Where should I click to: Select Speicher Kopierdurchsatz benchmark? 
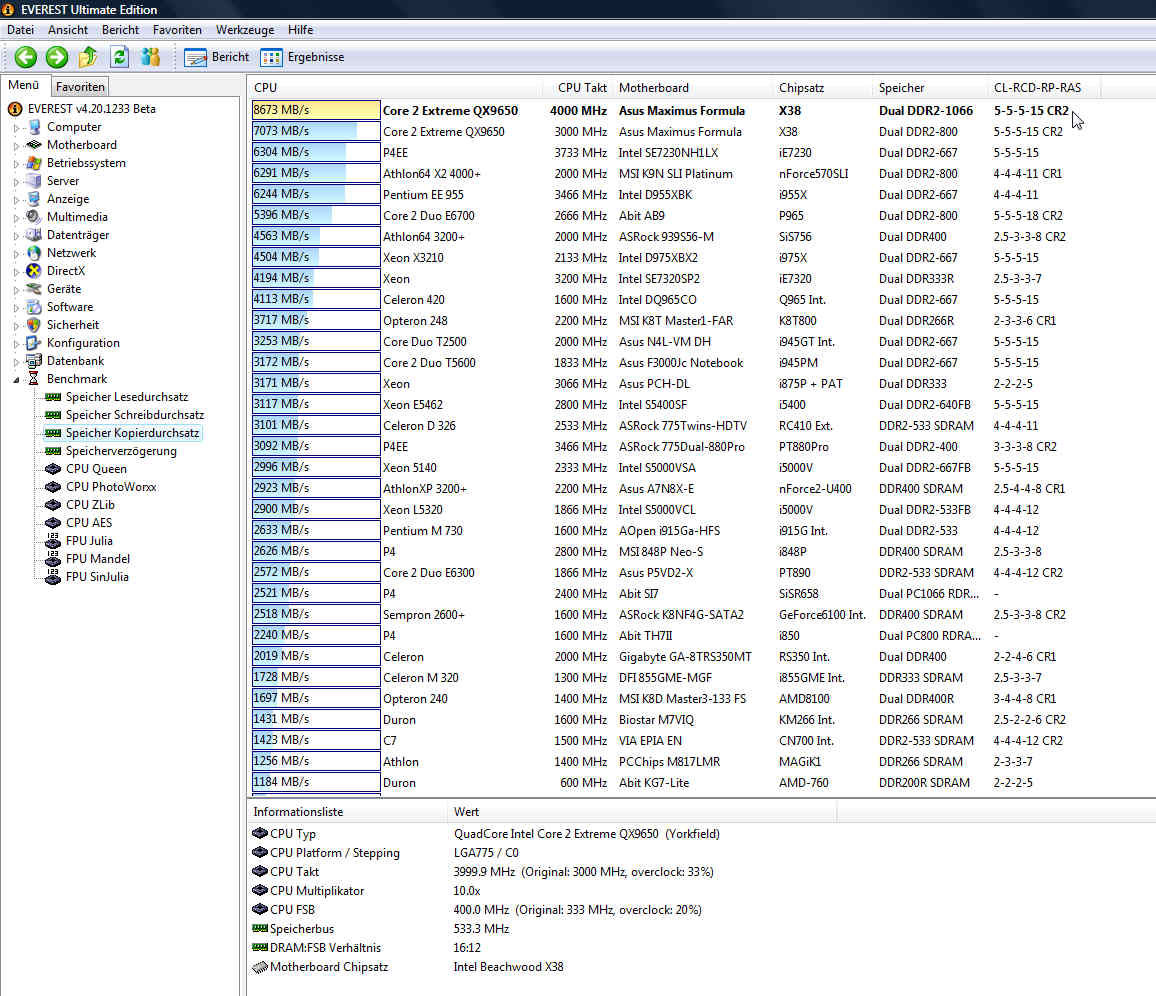132,433
